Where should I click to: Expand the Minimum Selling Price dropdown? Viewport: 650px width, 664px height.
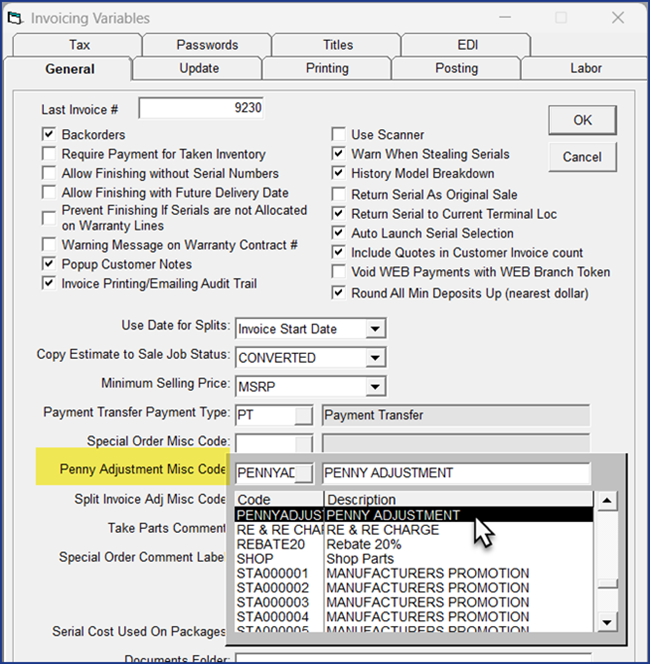tap(375, 386)
